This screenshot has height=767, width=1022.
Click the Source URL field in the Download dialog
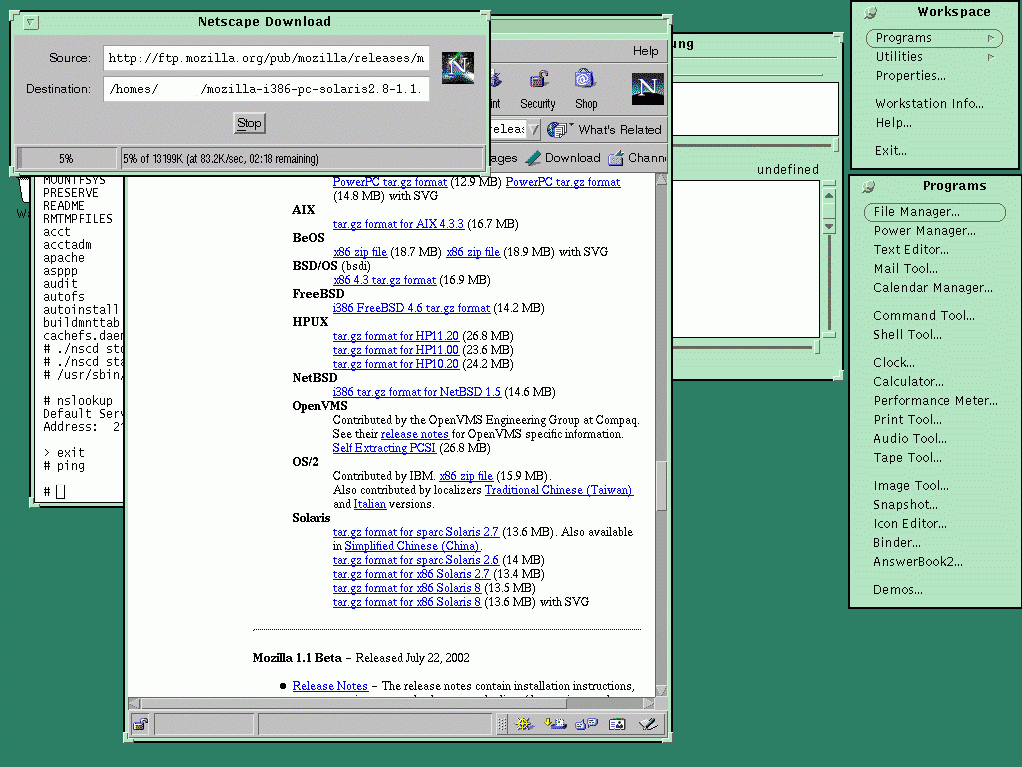(x=267, y=58)
